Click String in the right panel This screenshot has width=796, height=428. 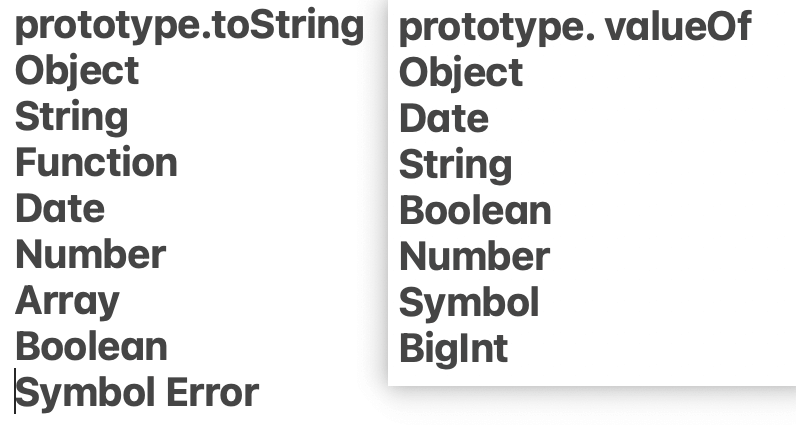pos(455,166)
